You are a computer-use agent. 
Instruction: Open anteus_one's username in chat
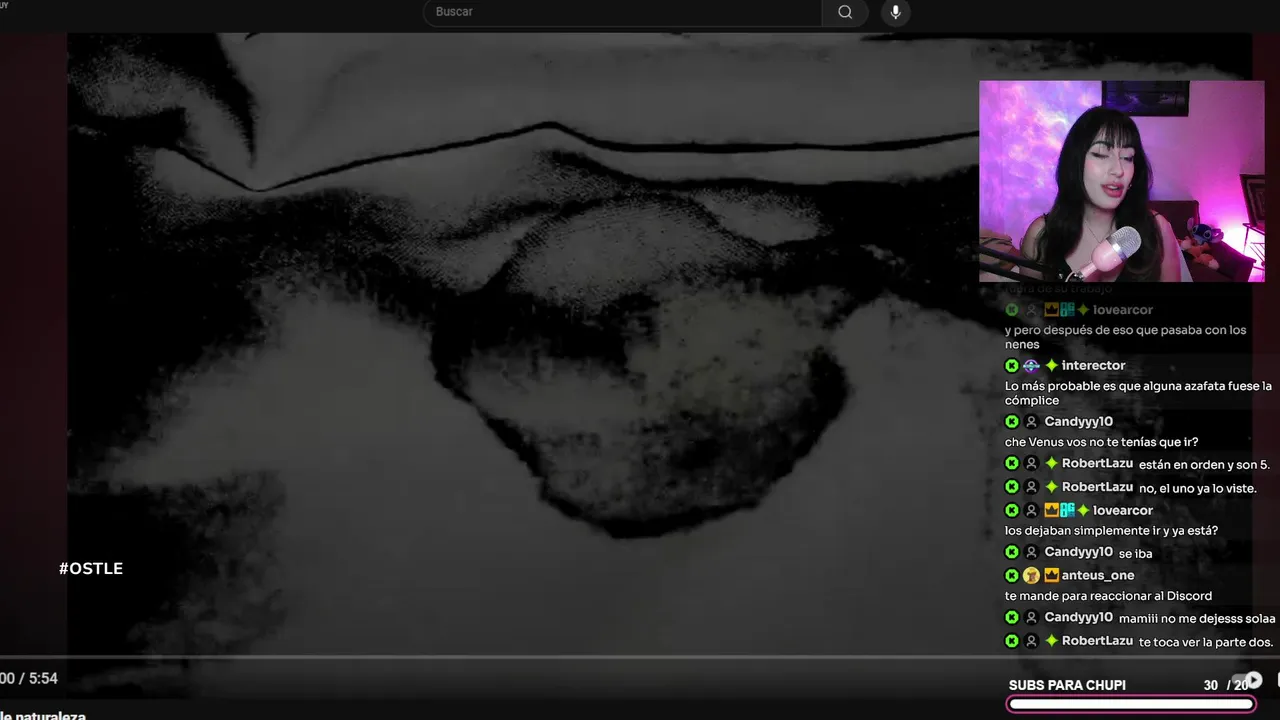tap(1098, 575)
